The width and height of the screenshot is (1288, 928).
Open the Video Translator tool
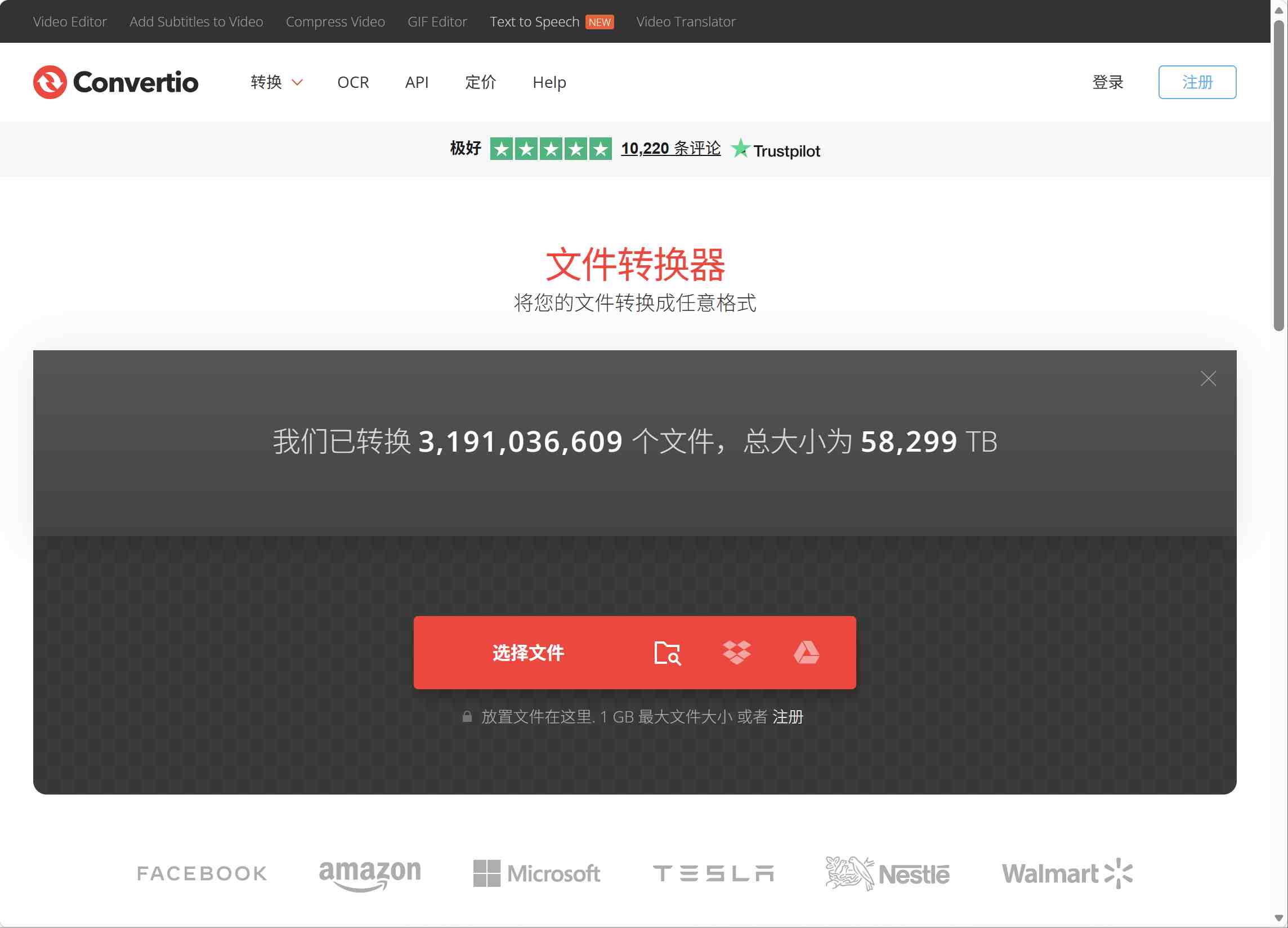(686, 21)
